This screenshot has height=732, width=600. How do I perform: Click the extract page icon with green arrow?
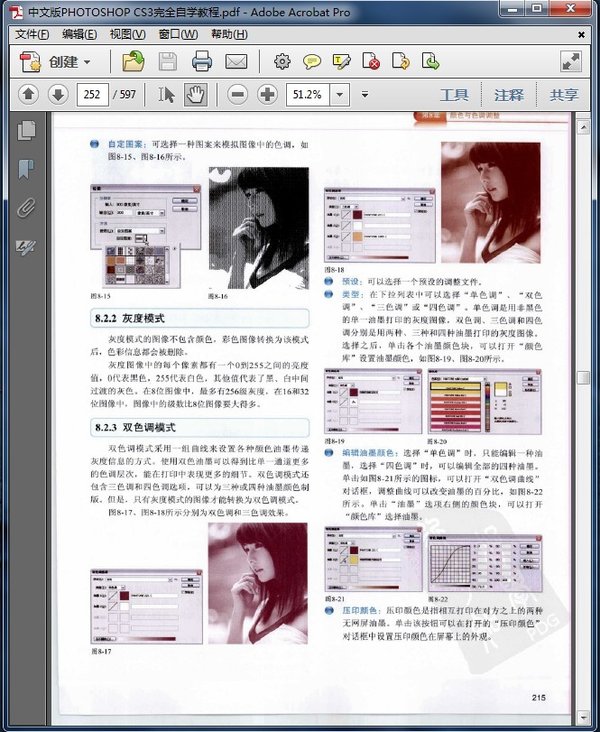click(x=430, y=61)
